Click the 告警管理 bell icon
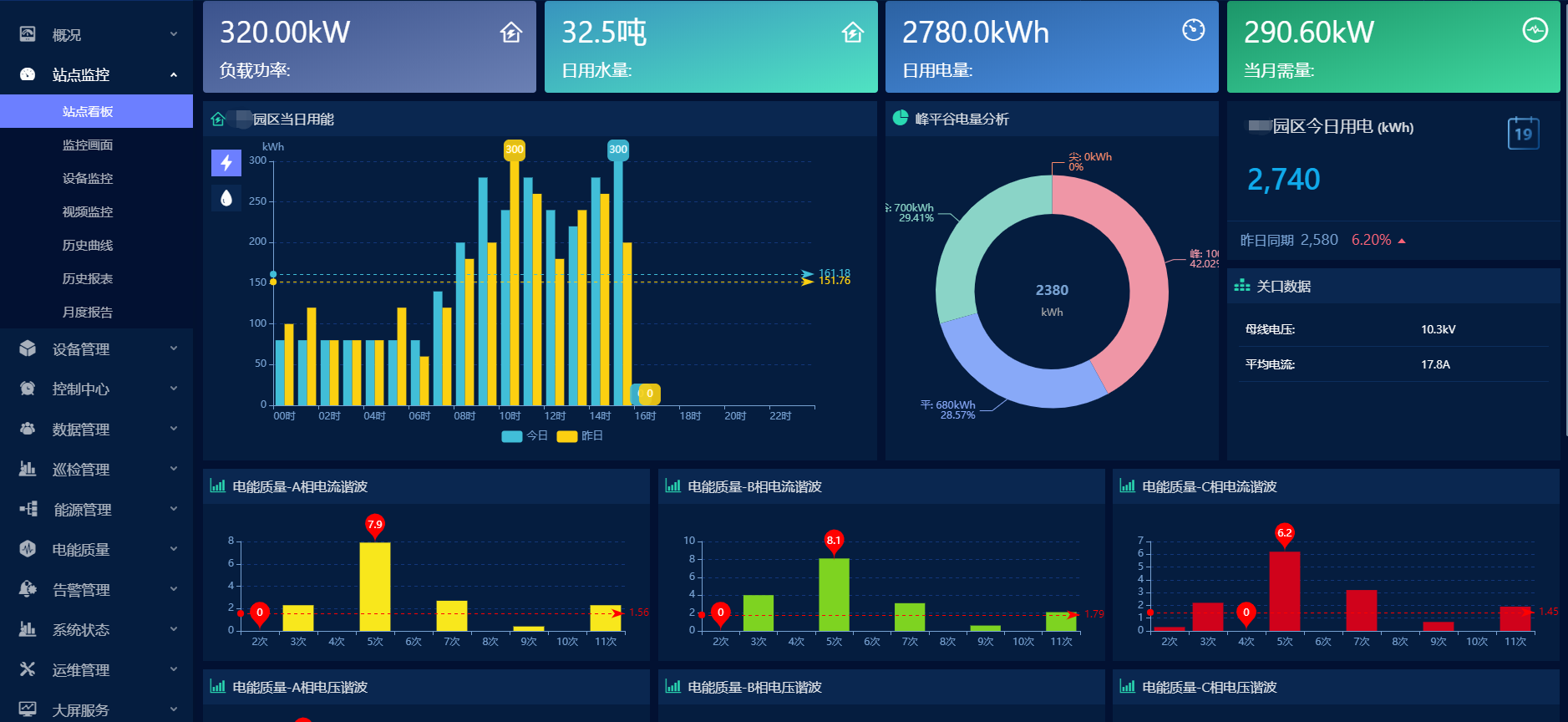 point(28,589)
